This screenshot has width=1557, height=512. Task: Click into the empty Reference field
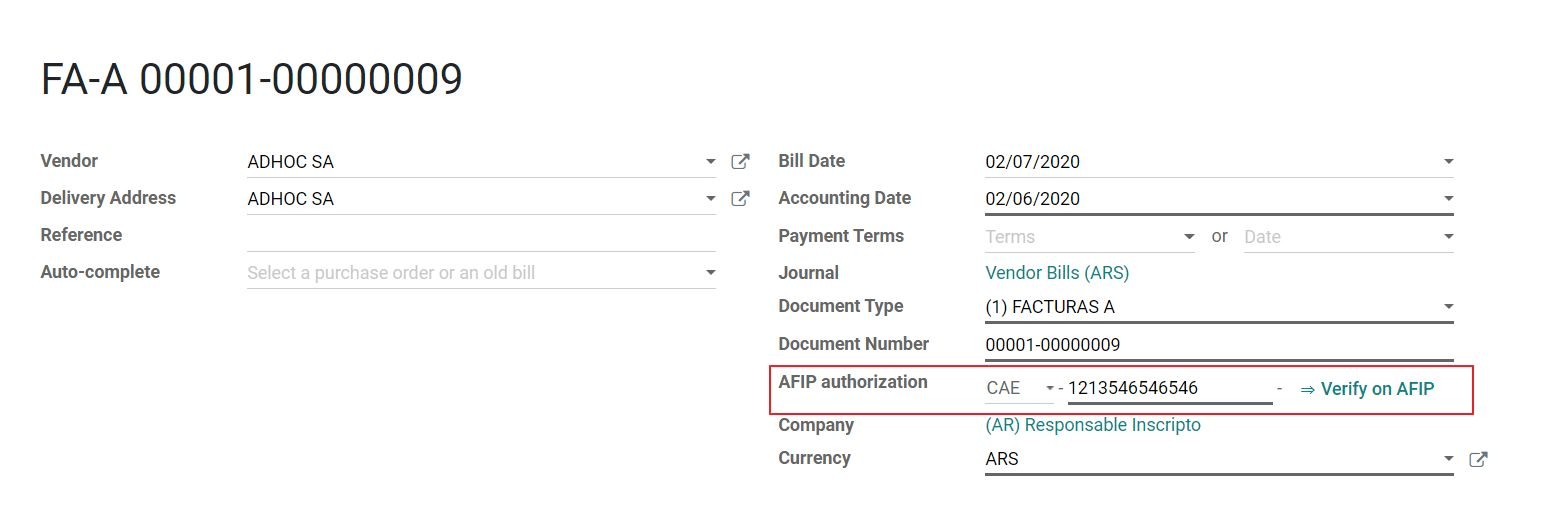[480, 236]
